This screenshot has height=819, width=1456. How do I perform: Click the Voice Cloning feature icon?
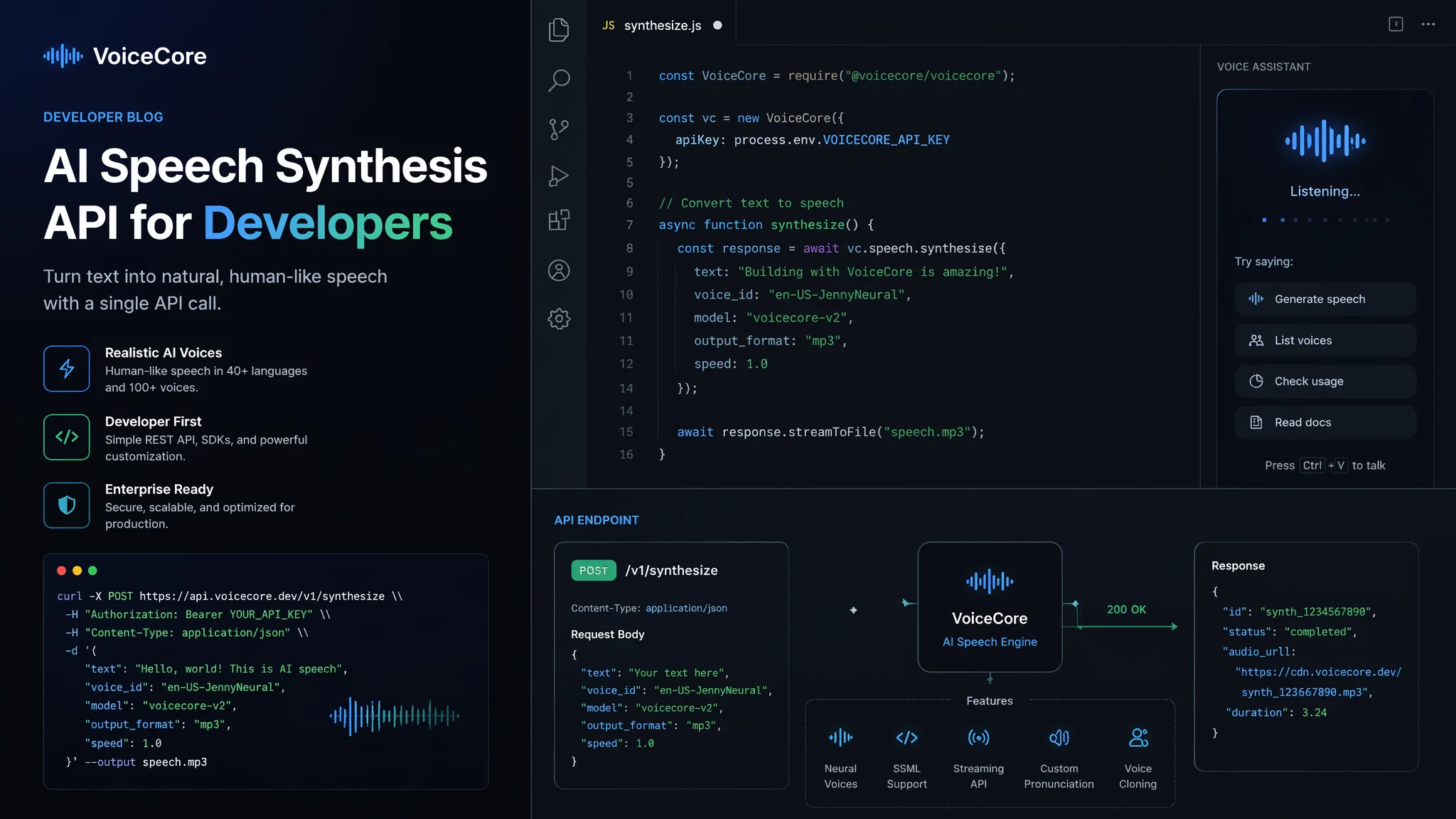(x=1138, y=737)
